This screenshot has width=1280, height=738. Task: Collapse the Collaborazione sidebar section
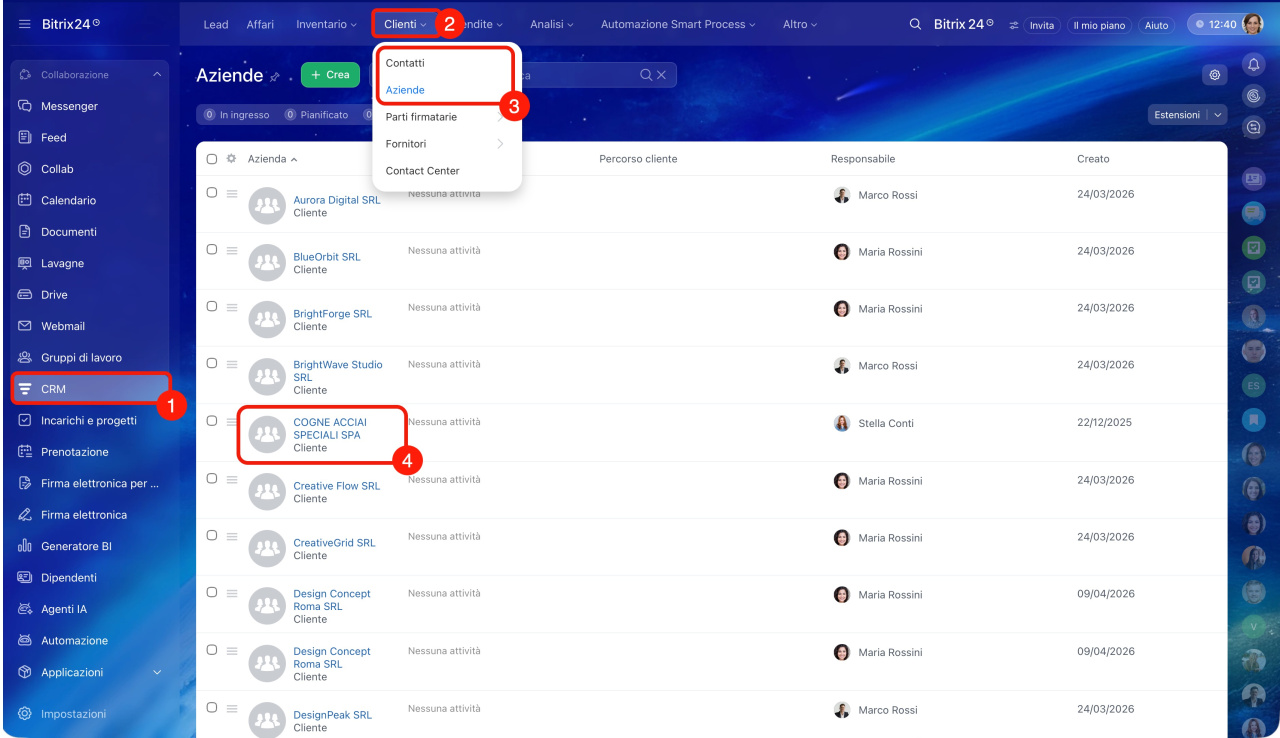click(156, 75)
